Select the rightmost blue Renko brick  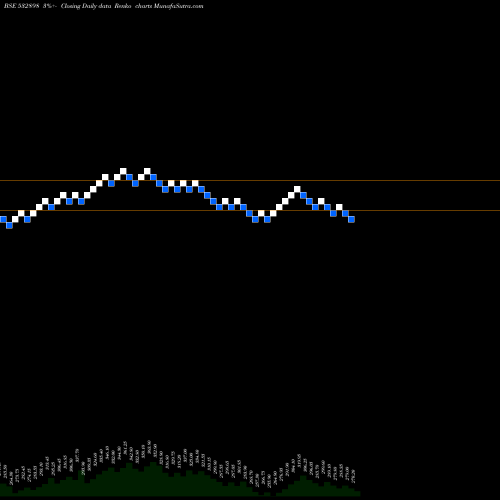click(351, 219)
